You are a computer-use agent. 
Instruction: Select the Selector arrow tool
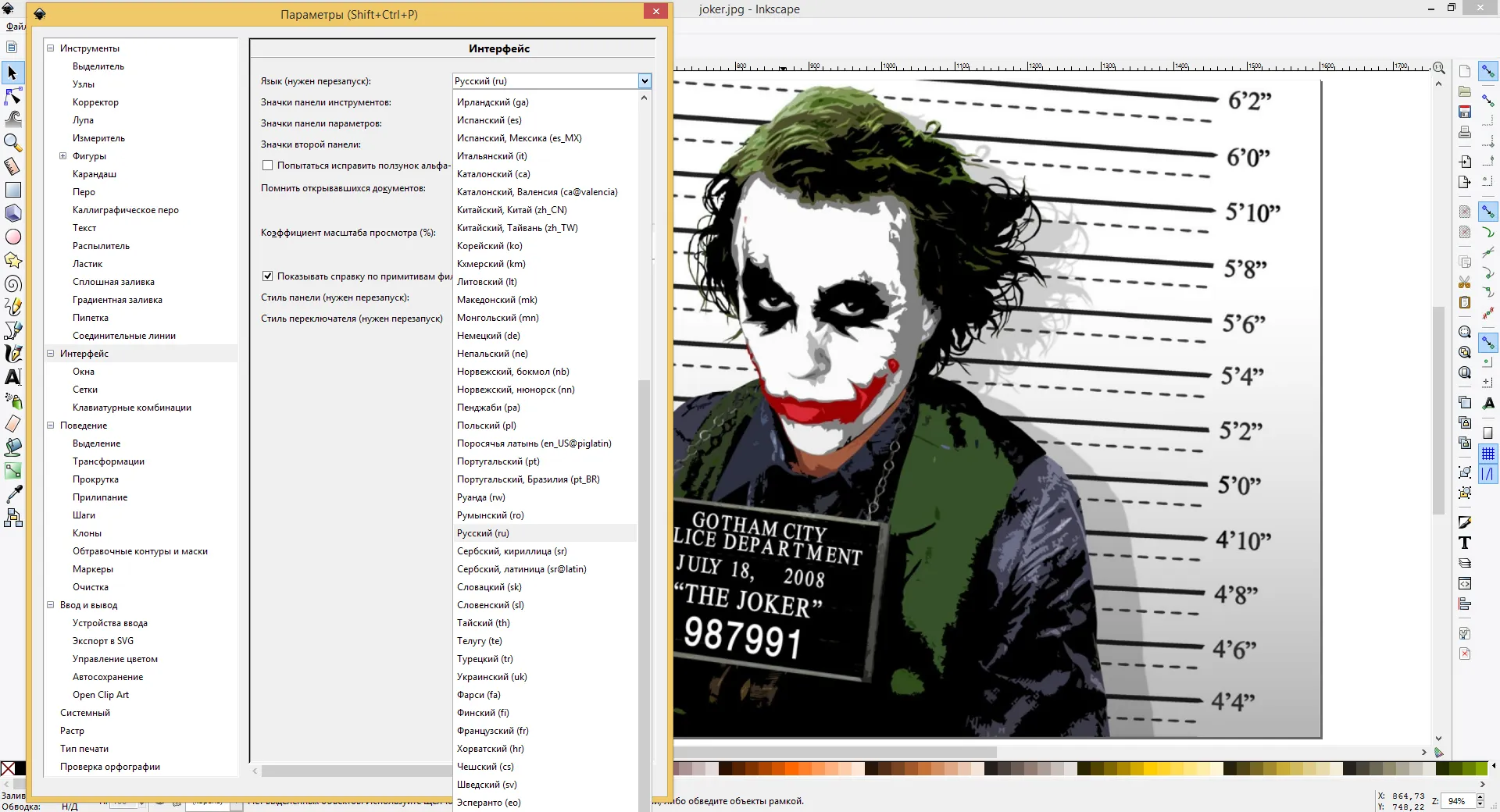[12, 73]
